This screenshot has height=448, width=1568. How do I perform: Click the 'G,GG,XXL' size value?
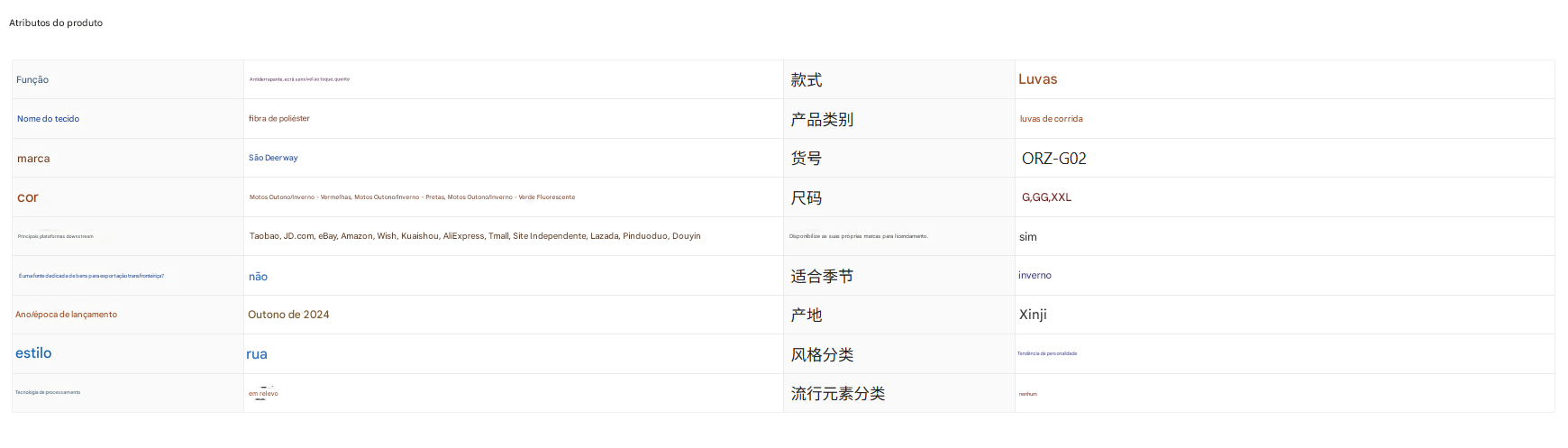coord(1046,197)
